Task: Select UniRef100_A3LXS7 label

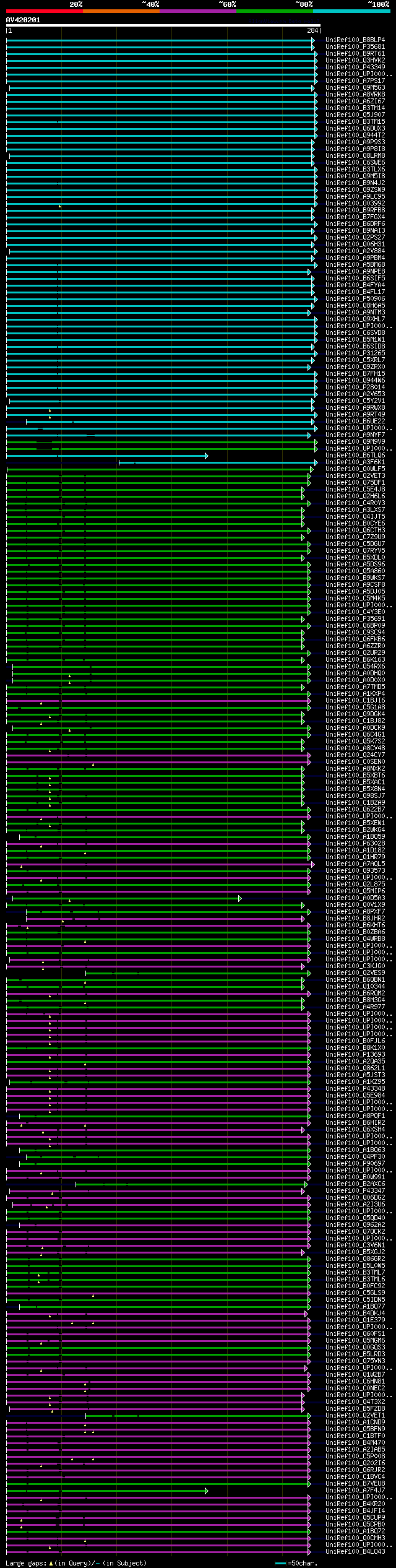Action: click(x=355, y=509)
